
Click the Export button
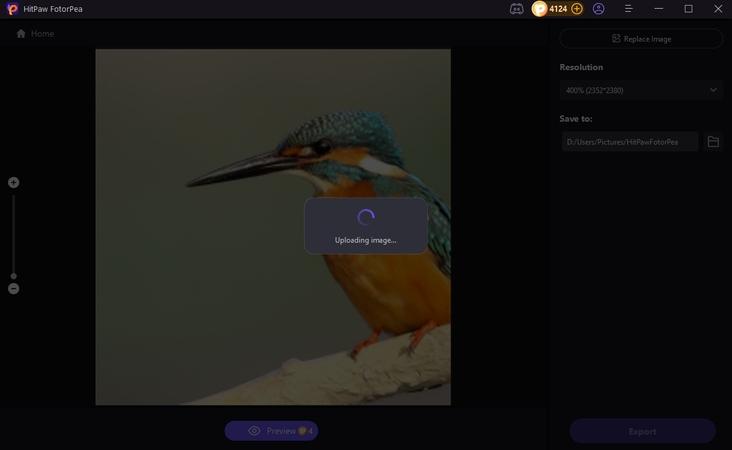pos(642,431)
